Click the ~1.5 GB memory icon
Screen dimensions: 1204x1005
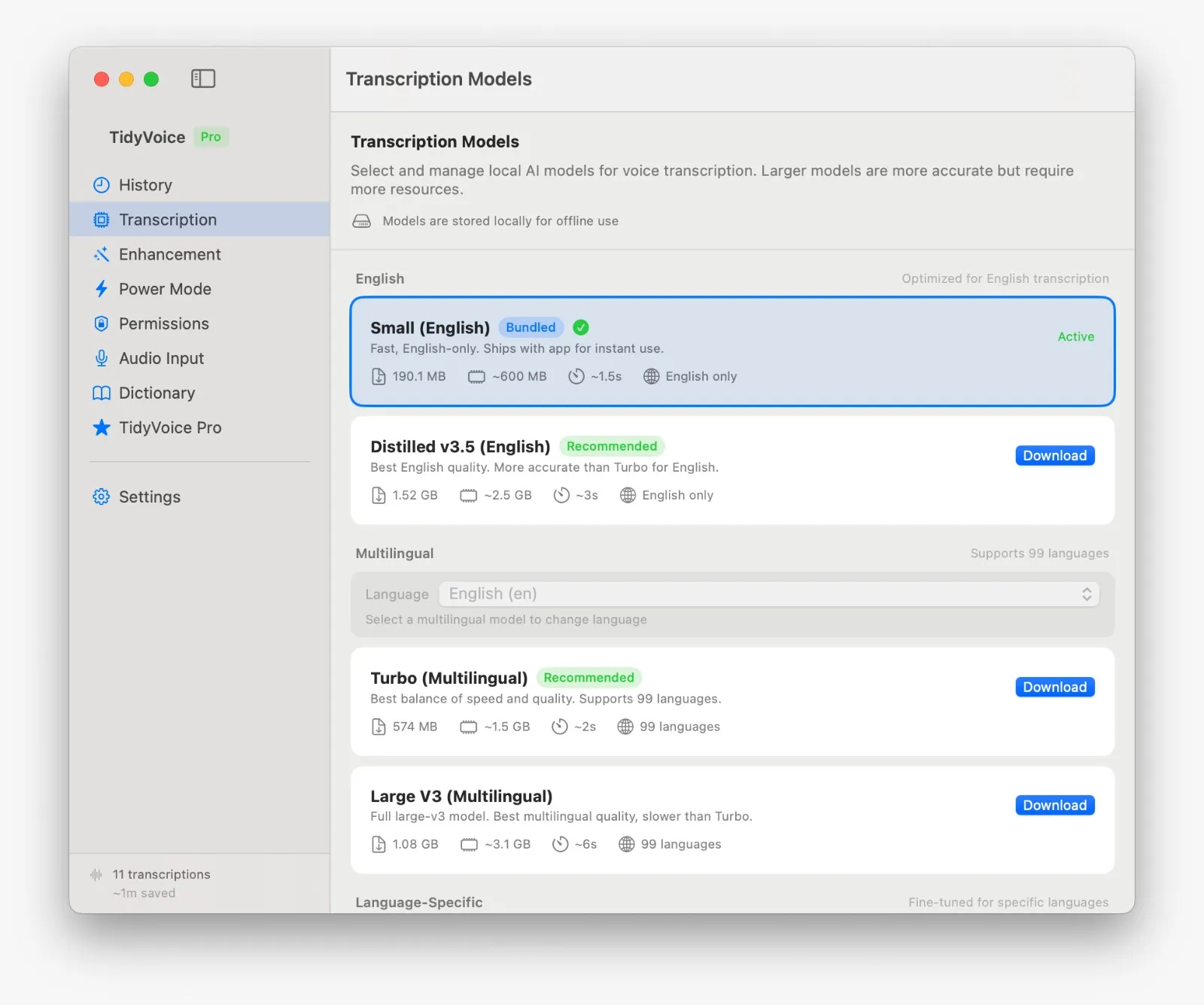click(x=468, y=727)
